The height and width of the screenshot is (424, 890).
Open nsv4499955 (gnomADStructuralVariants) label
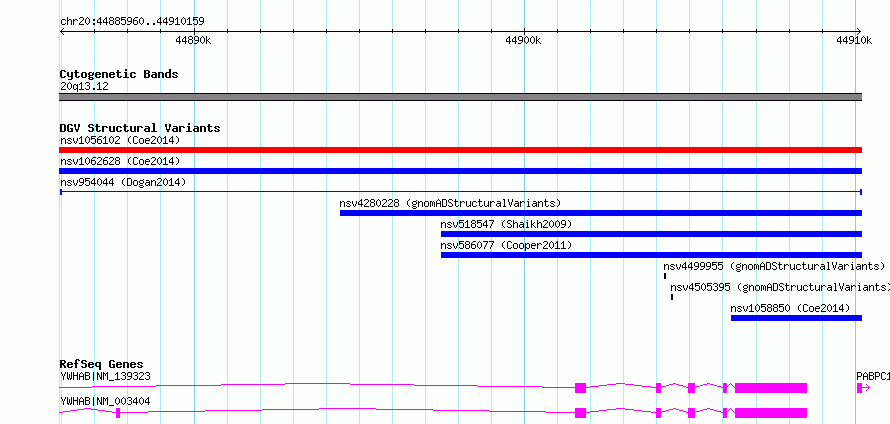[x=774, y=266]
